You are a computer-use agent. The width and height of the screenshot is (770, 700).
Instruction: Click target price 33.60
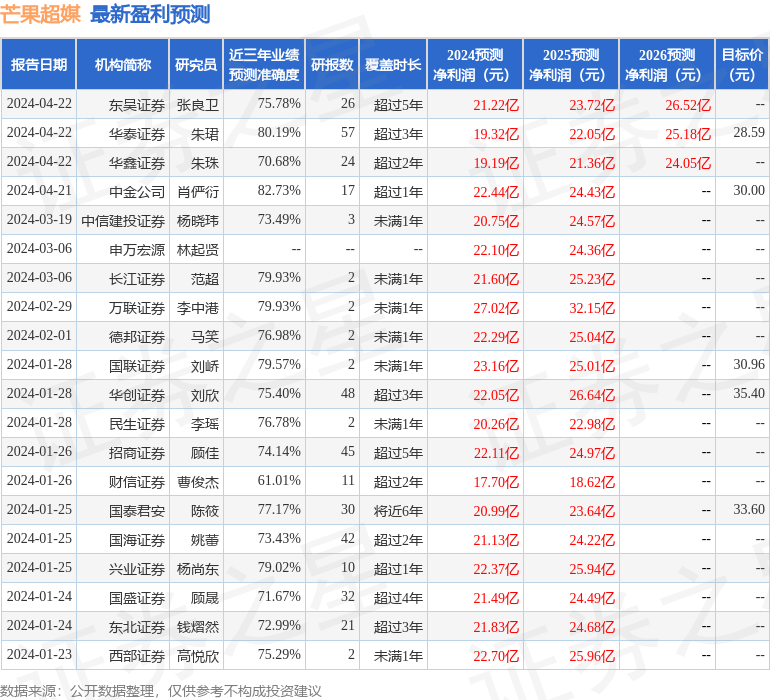tap(749, 509)
